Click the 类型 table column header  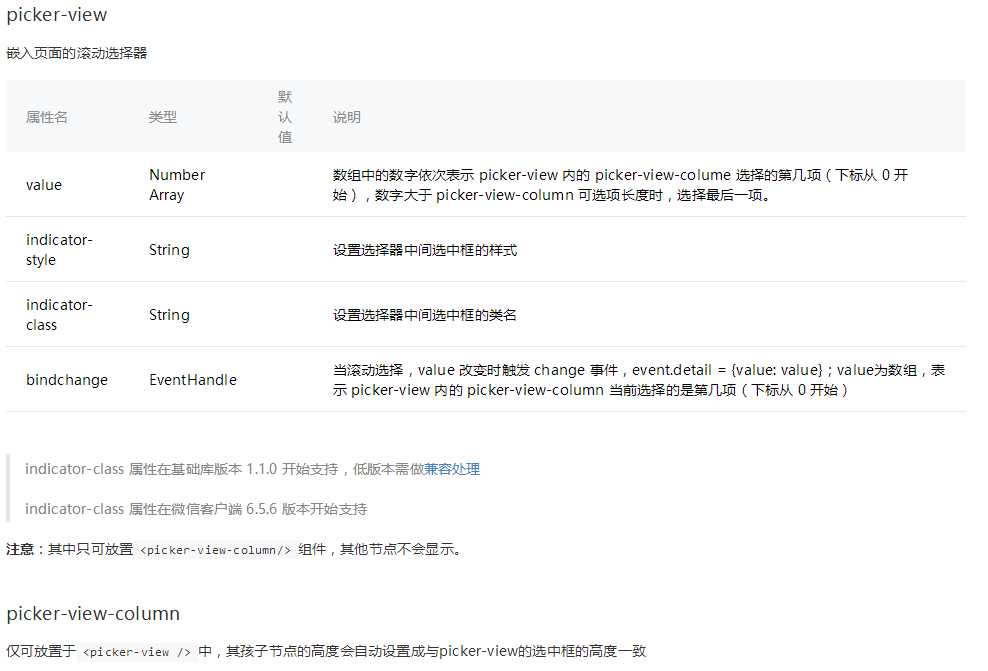(x=163, y=117)
